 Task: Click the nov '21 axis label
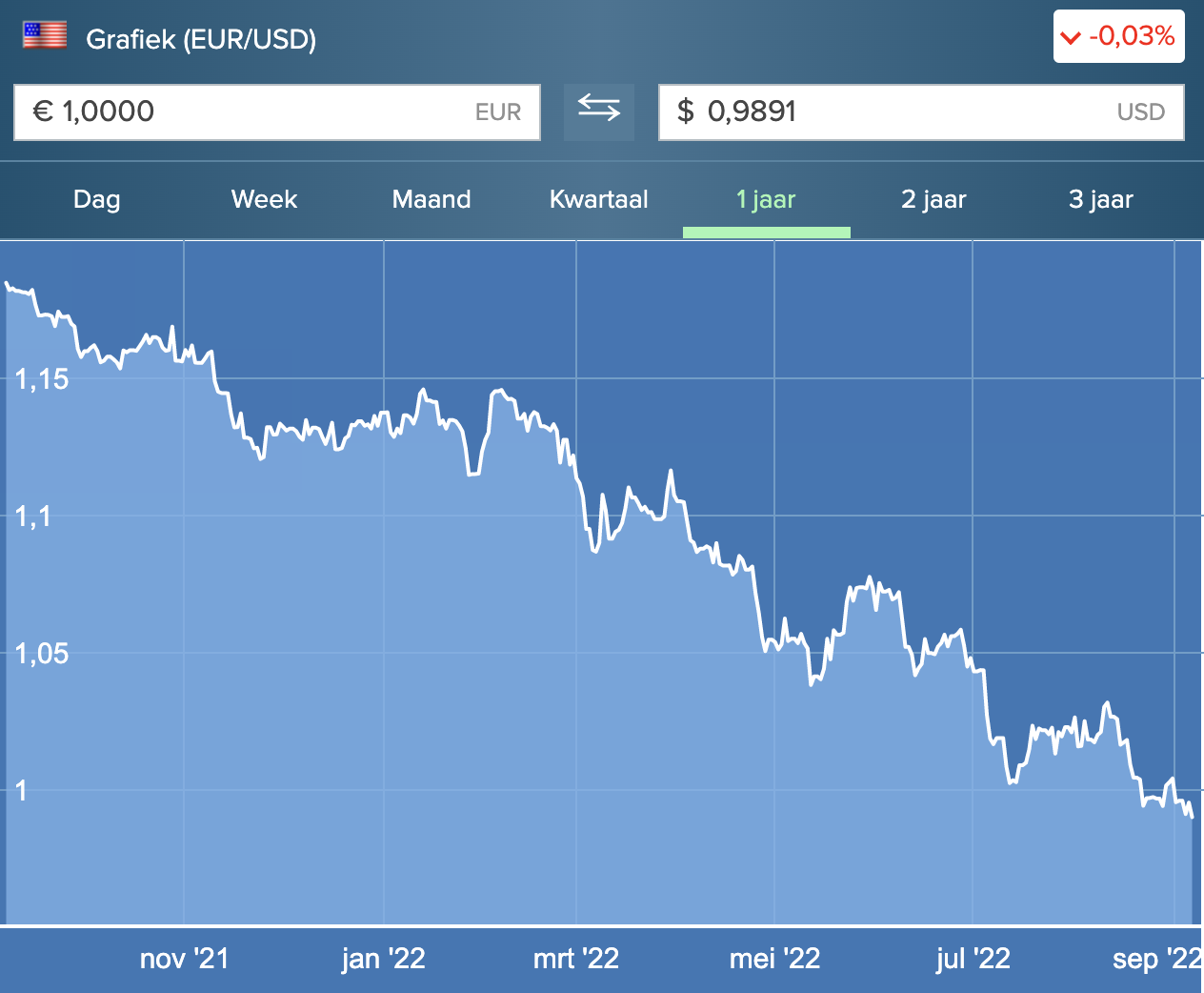(184, 959)
